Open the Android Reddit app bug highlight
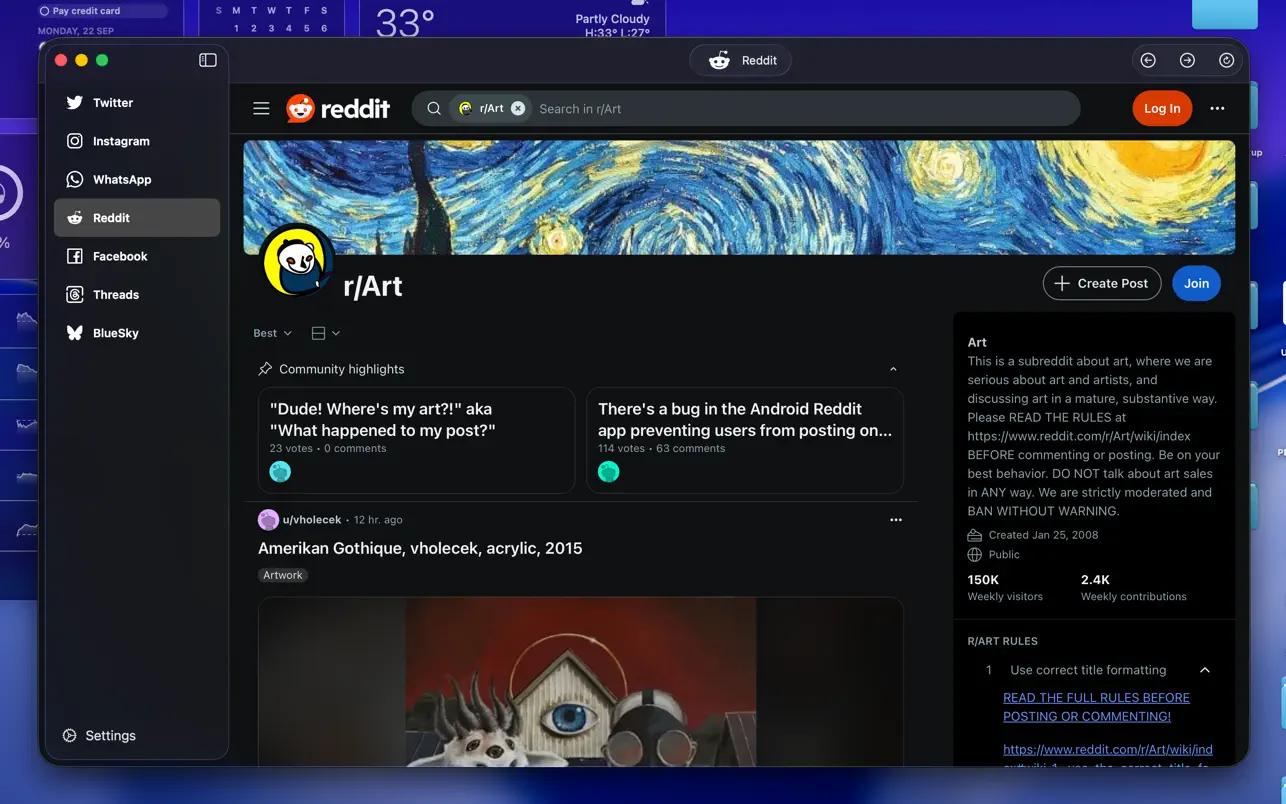Image resolution: width=1286 pixels, height=804 pixels. (745, 440)
